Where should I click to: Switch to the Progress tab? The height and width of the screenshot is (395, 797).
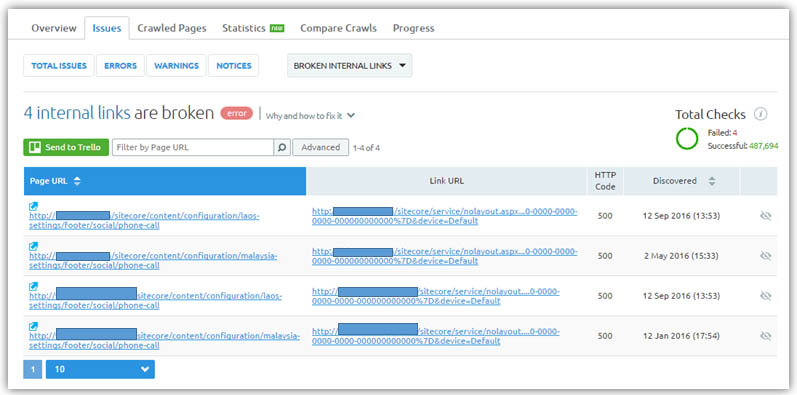pos(413,28)
